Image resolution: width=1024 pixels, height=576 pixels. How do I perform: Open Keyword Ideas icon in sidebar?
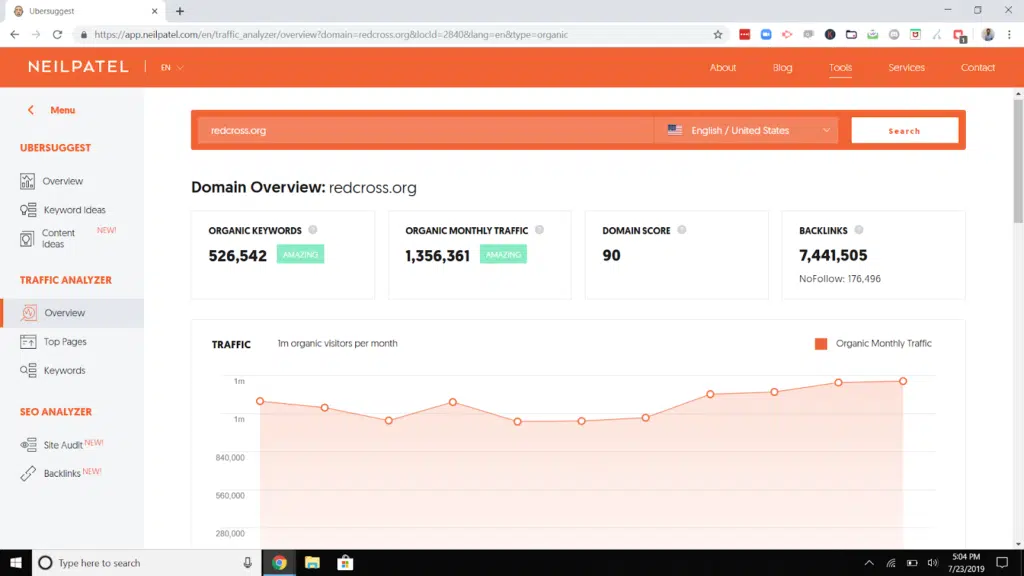coord(27,210)
